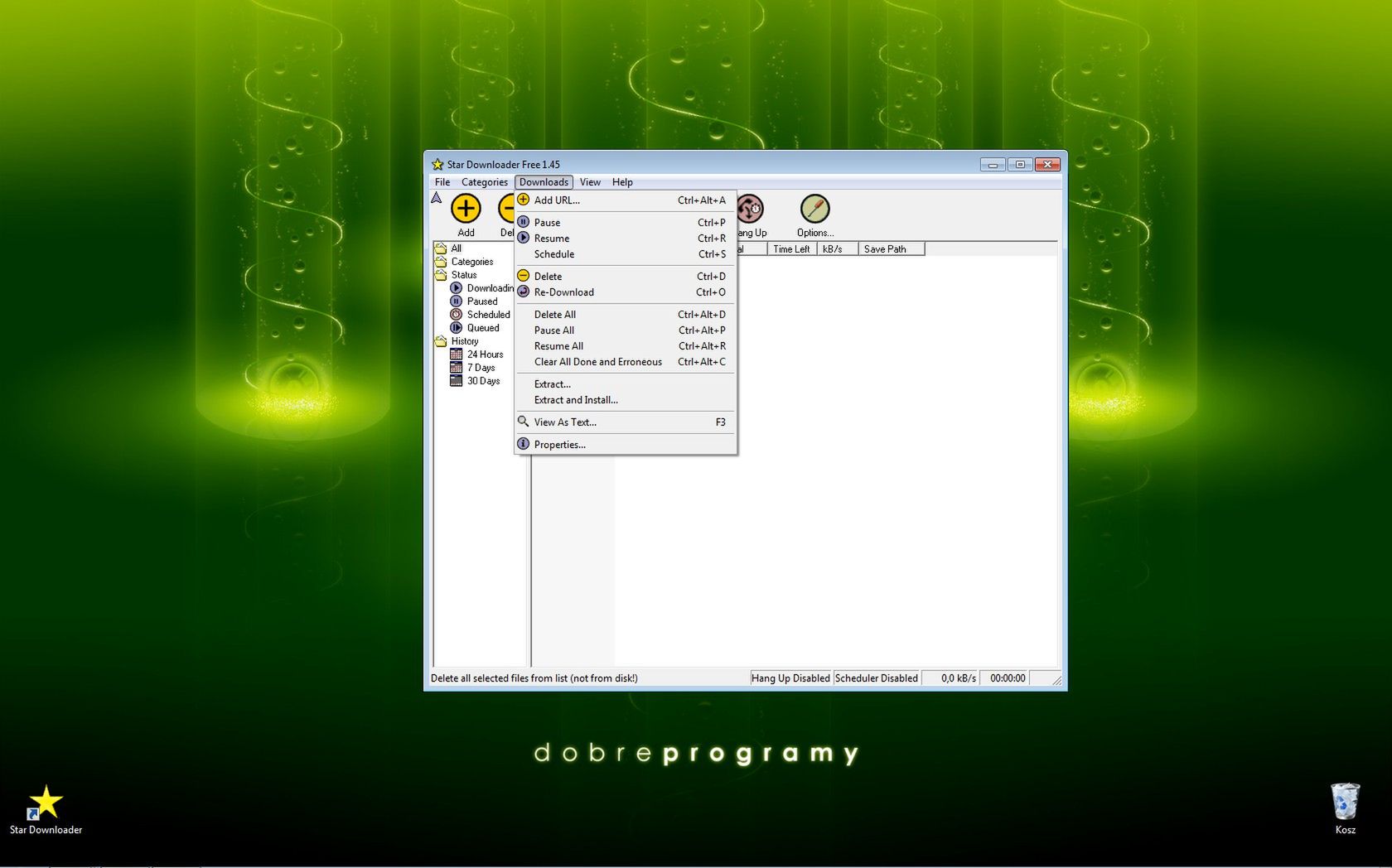Maximize the Star Downloader window
This screenshot has width=1392, height=868.
tap(1020, 165)
